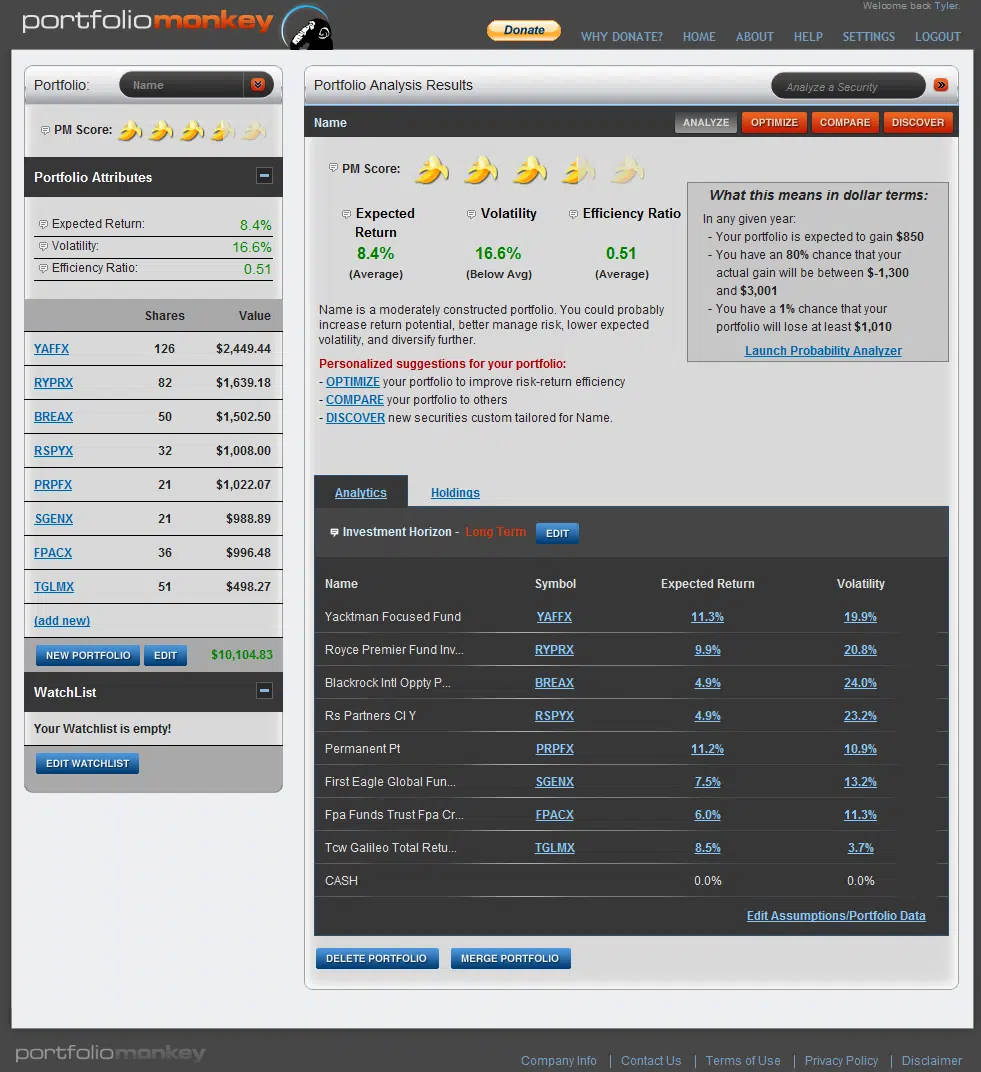This screenshot has width=981, height=1072.
Task: Follow the Edit Assumptions/Portfolio Data link
Action: pyautogui.click(x=836, y=915)
